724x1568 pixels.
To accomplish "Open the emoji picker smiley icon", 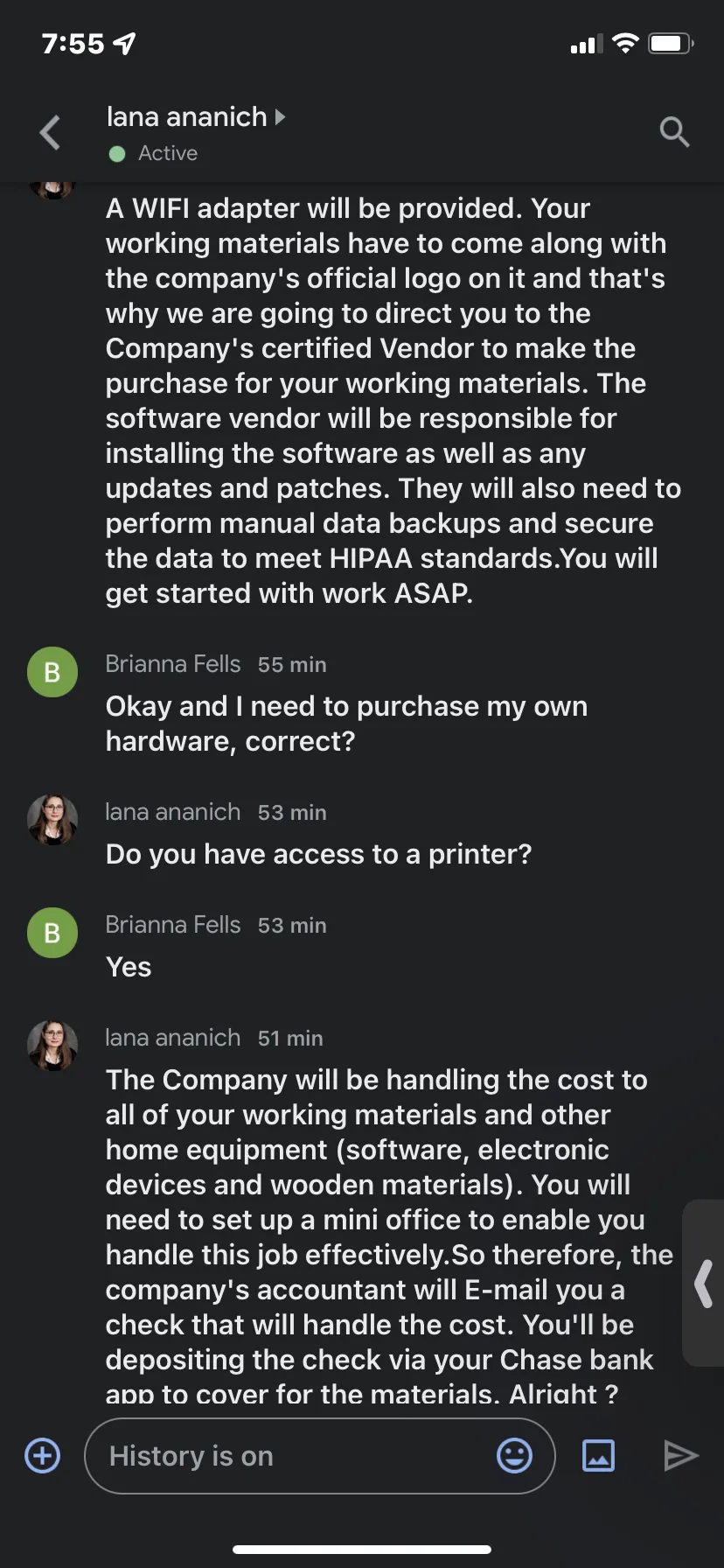I will pyautogui.click(x=514, y=1456).
